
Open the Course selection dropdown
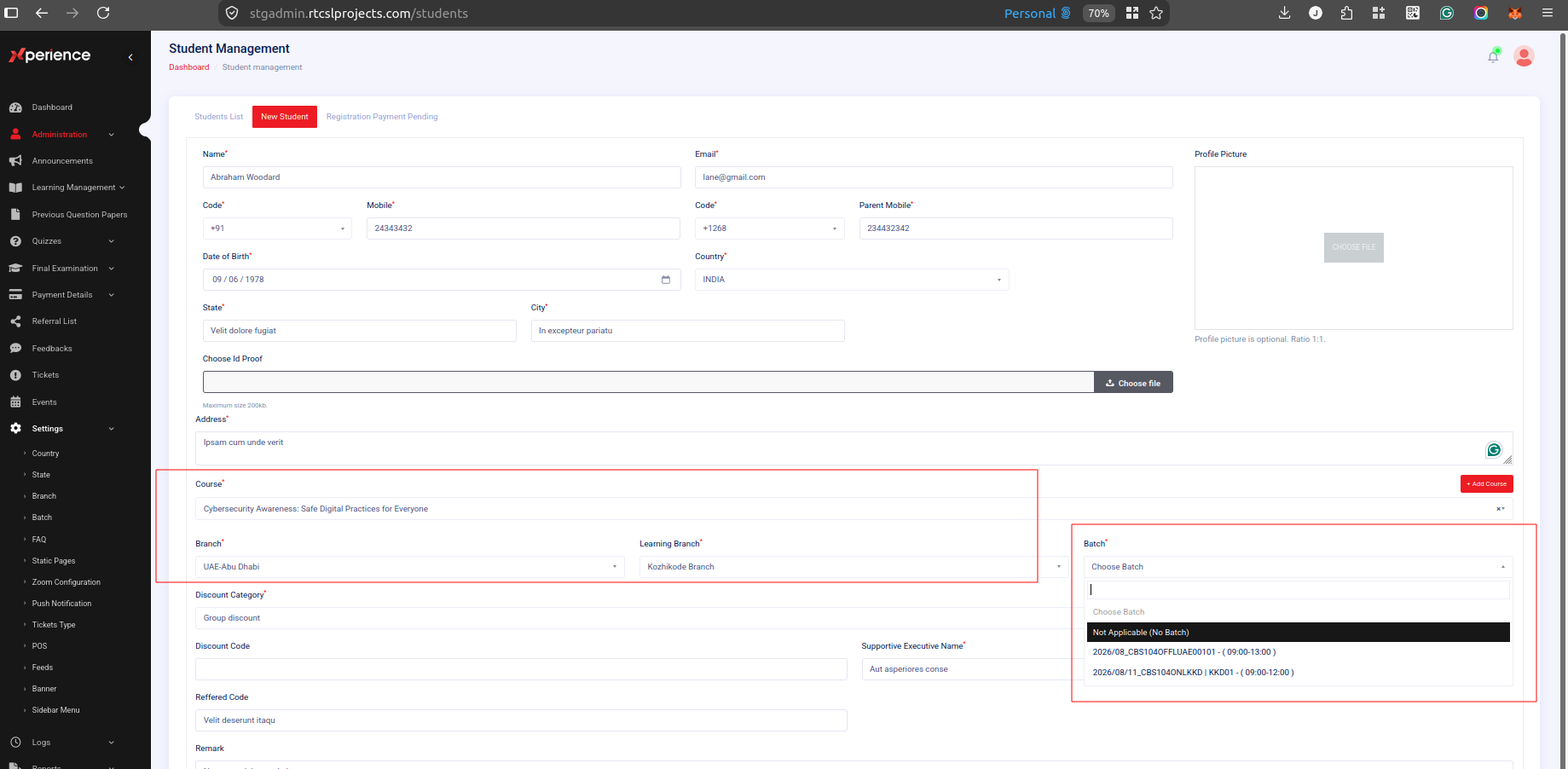pos(854,509)
